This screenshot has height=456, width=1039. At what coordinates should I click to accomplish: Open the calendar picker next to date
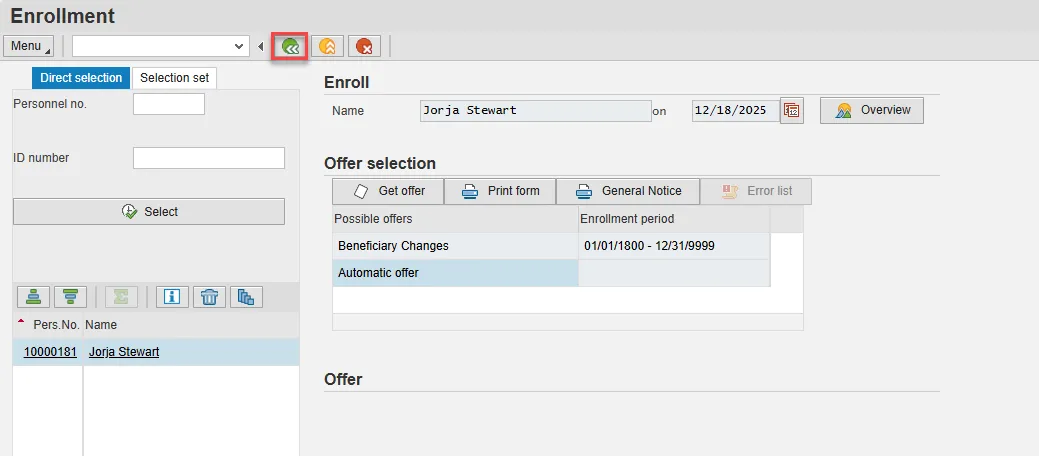pos(792,111)
